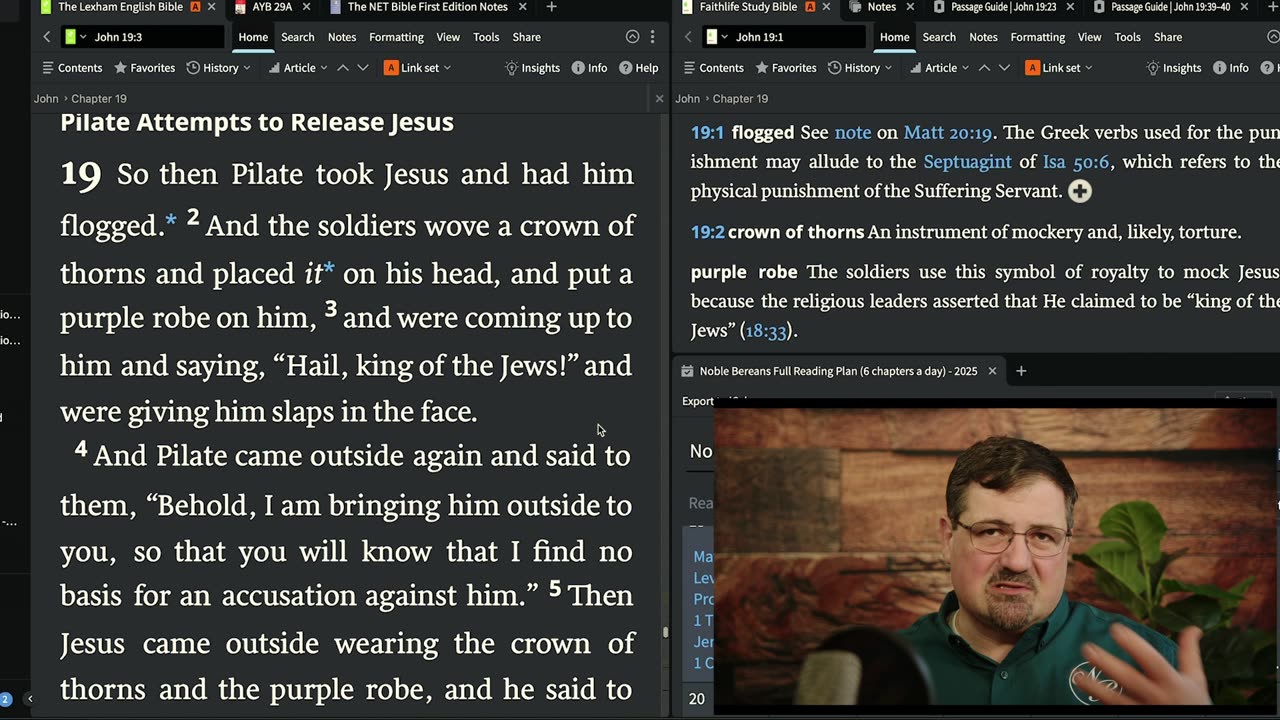Open the Article navigation dropdown in the Lexham panel
This screenshot has width=1280, height=720.
[x=298, y=68]
